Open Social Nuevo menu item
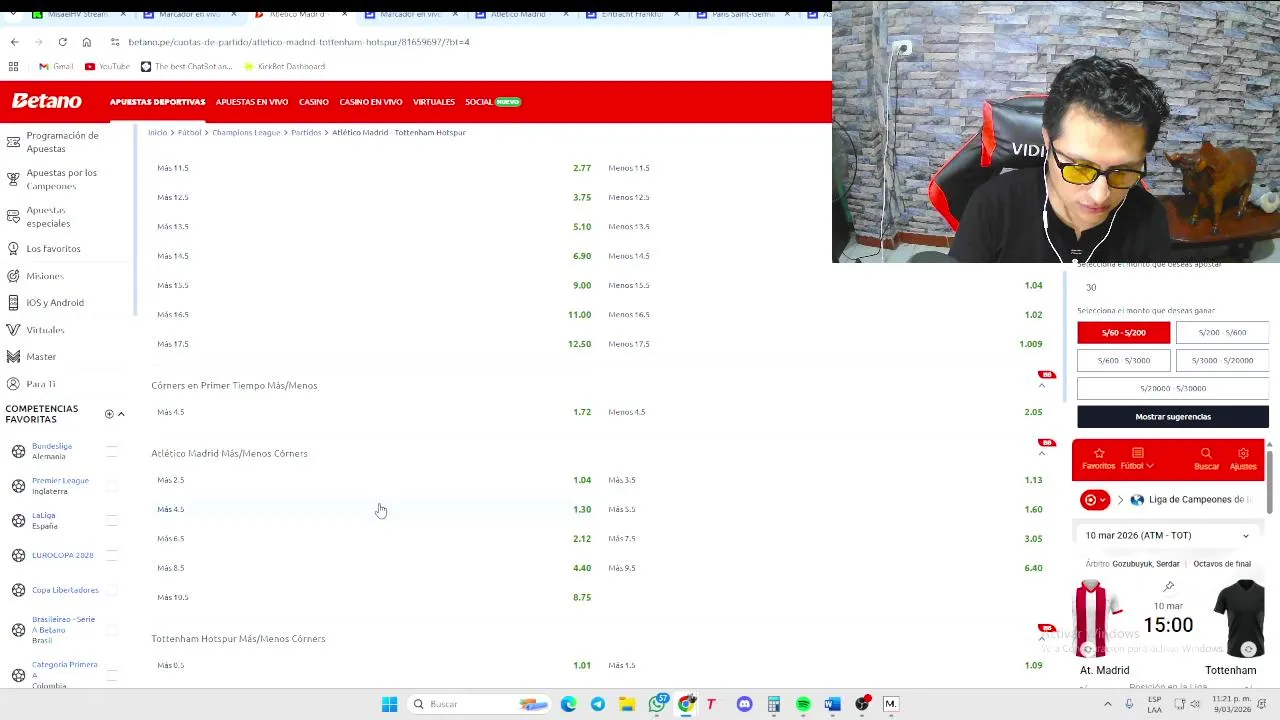The width and height of the screenshot is (1280, 720). coord(493,102)
